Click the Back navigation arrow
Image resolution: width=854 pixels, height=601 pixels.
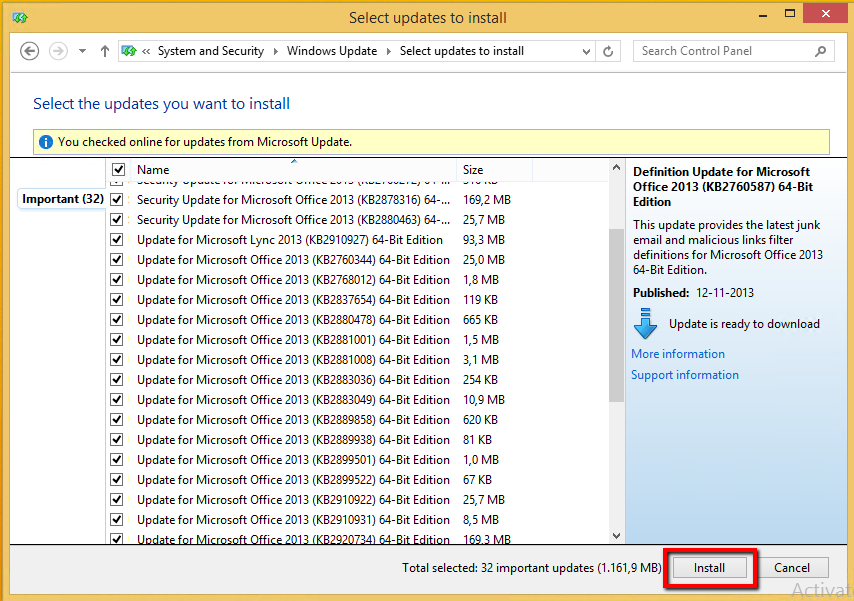pyautogui.click(x=29, y=51)
